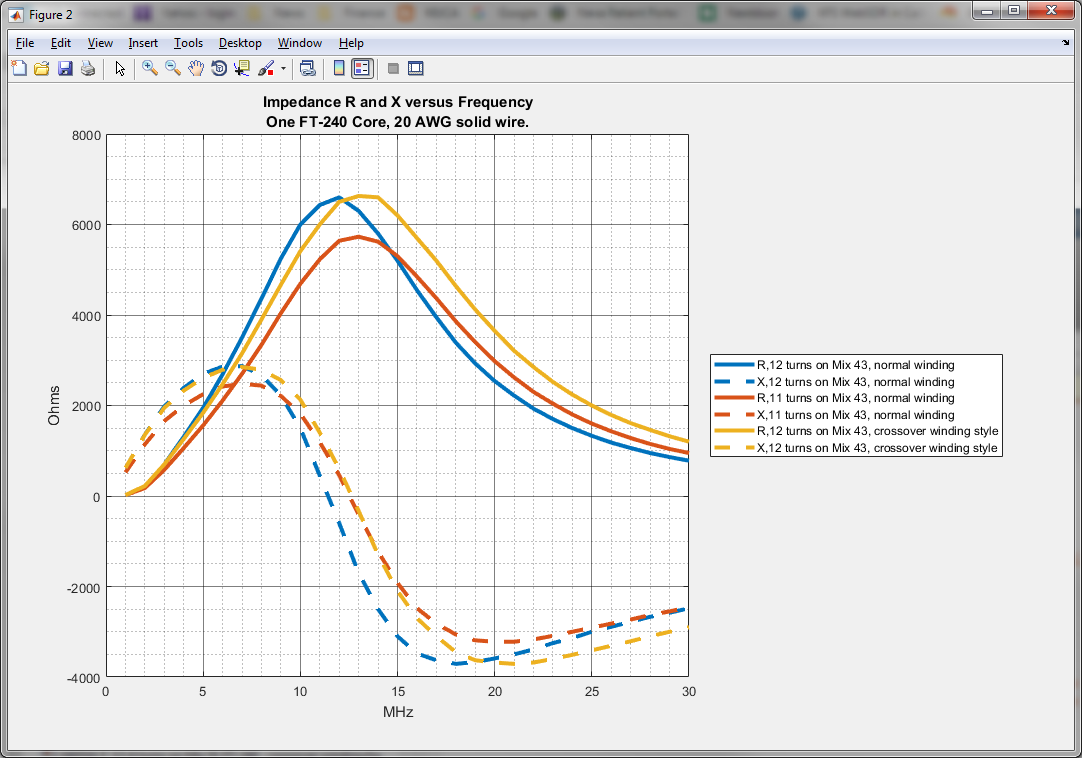1082x758 pixels.
Task: Open the Desktop menu
Action: (x=240, y=43)
